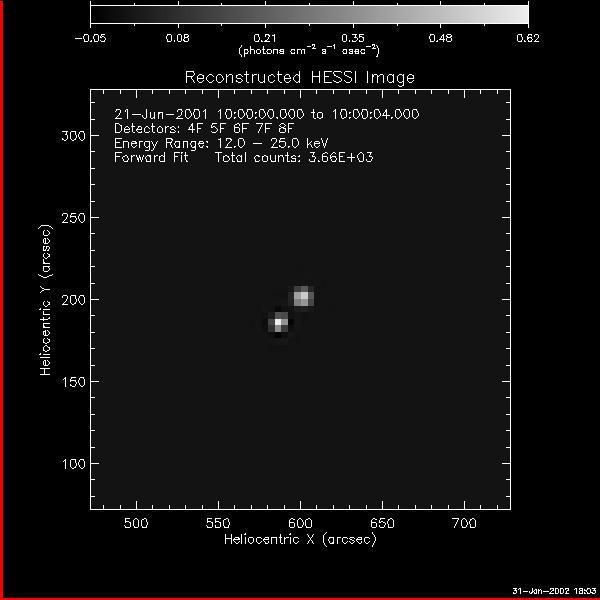The height and width of the screenshot is (600, 600).
Task: Click the timestamp '31-Jan-2002 18:03'
Action: pyautogui.click(x=554, y=591)
